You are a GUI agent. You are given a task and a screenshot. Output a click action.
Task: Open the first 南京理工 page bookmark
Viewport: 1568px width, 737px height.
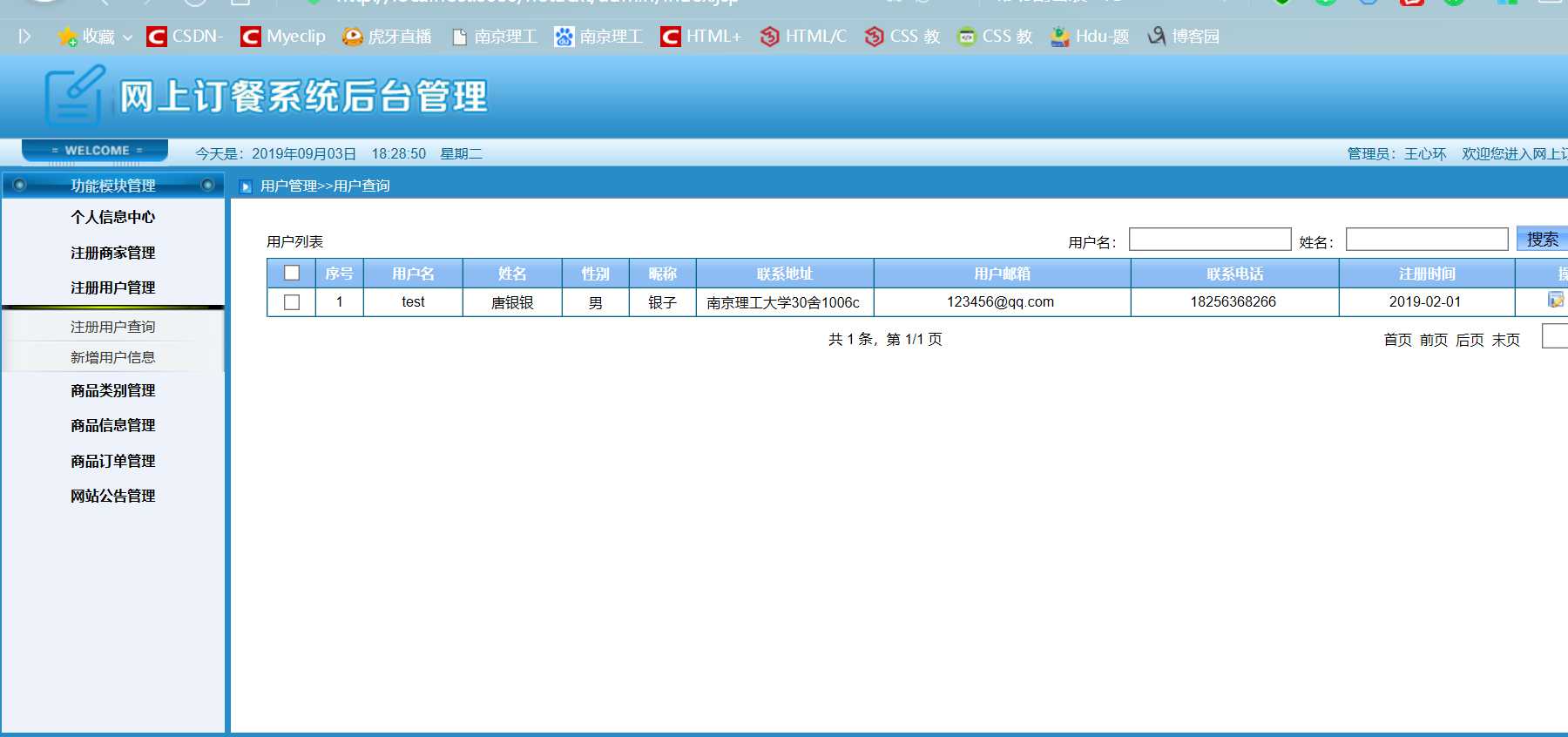tap(494, 37)
